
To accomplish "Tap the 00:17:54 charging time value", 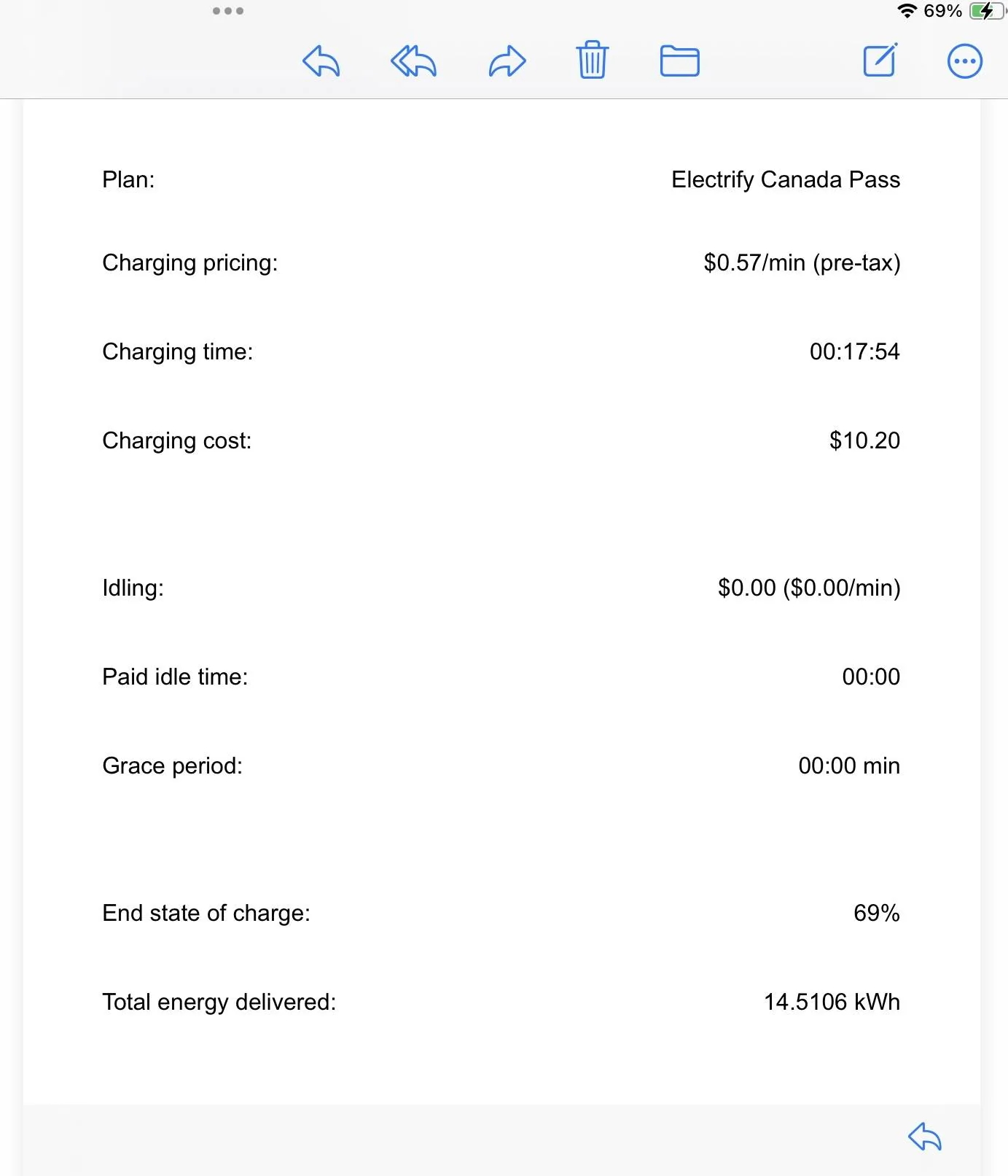I will 855,351.
